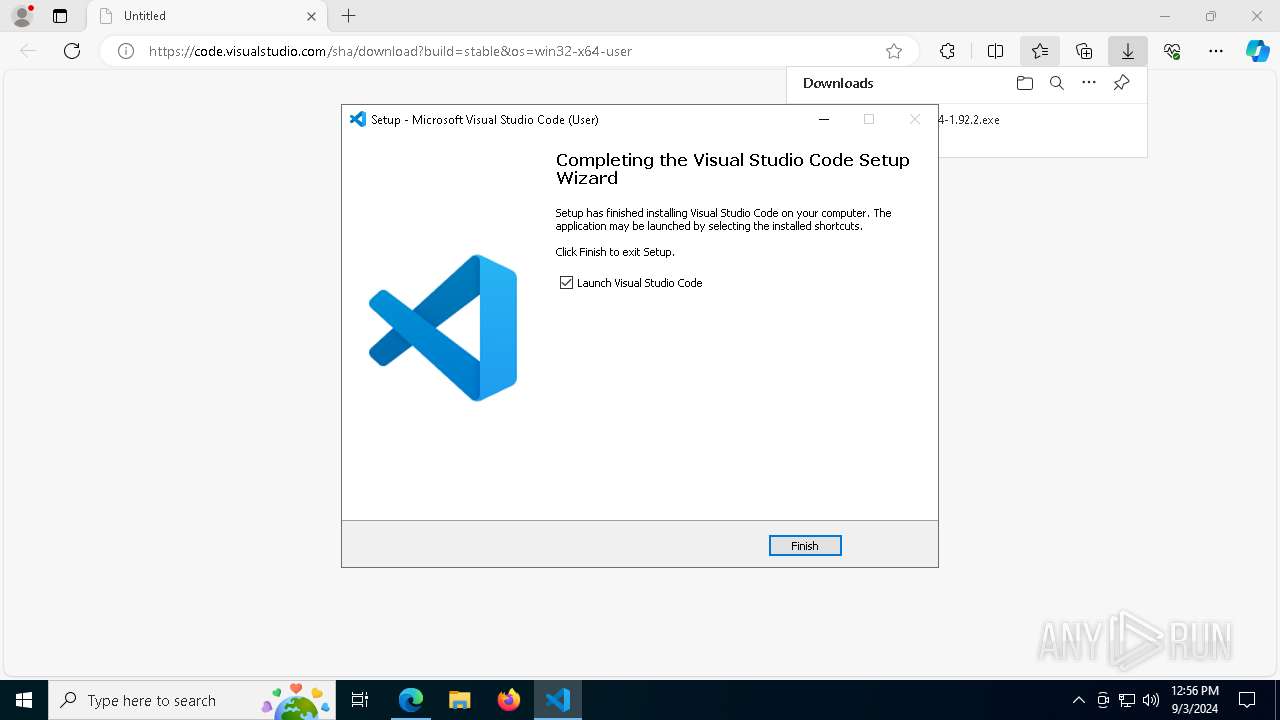Open the volume control tray icon
This screenshot has height=720, width=1280.
click(1150, 700)
